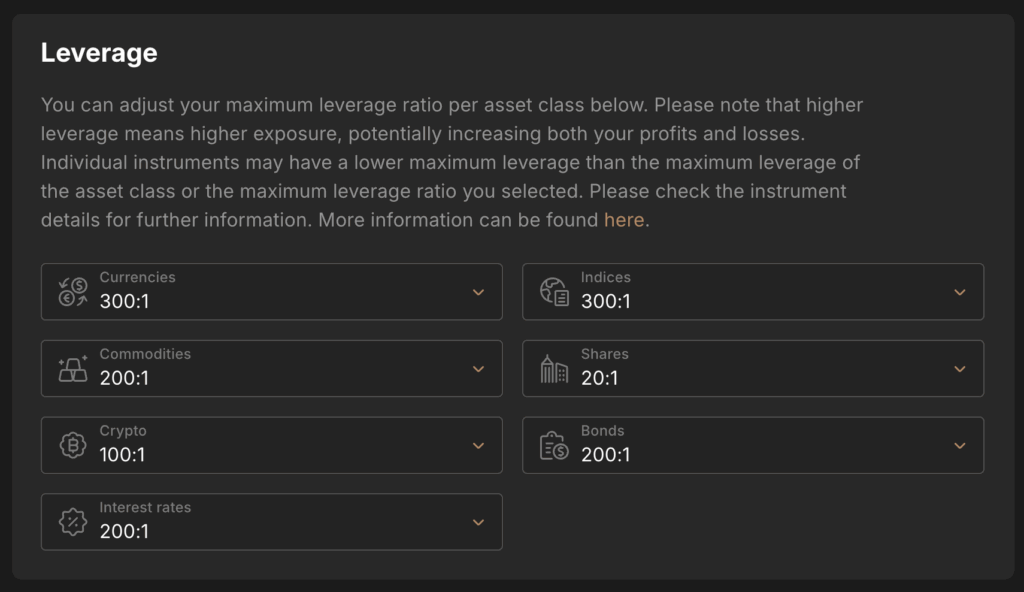This screenshot has width=1024, height=592.
Task: Select the Crypto 100:1 value
Action: (121, 455)
